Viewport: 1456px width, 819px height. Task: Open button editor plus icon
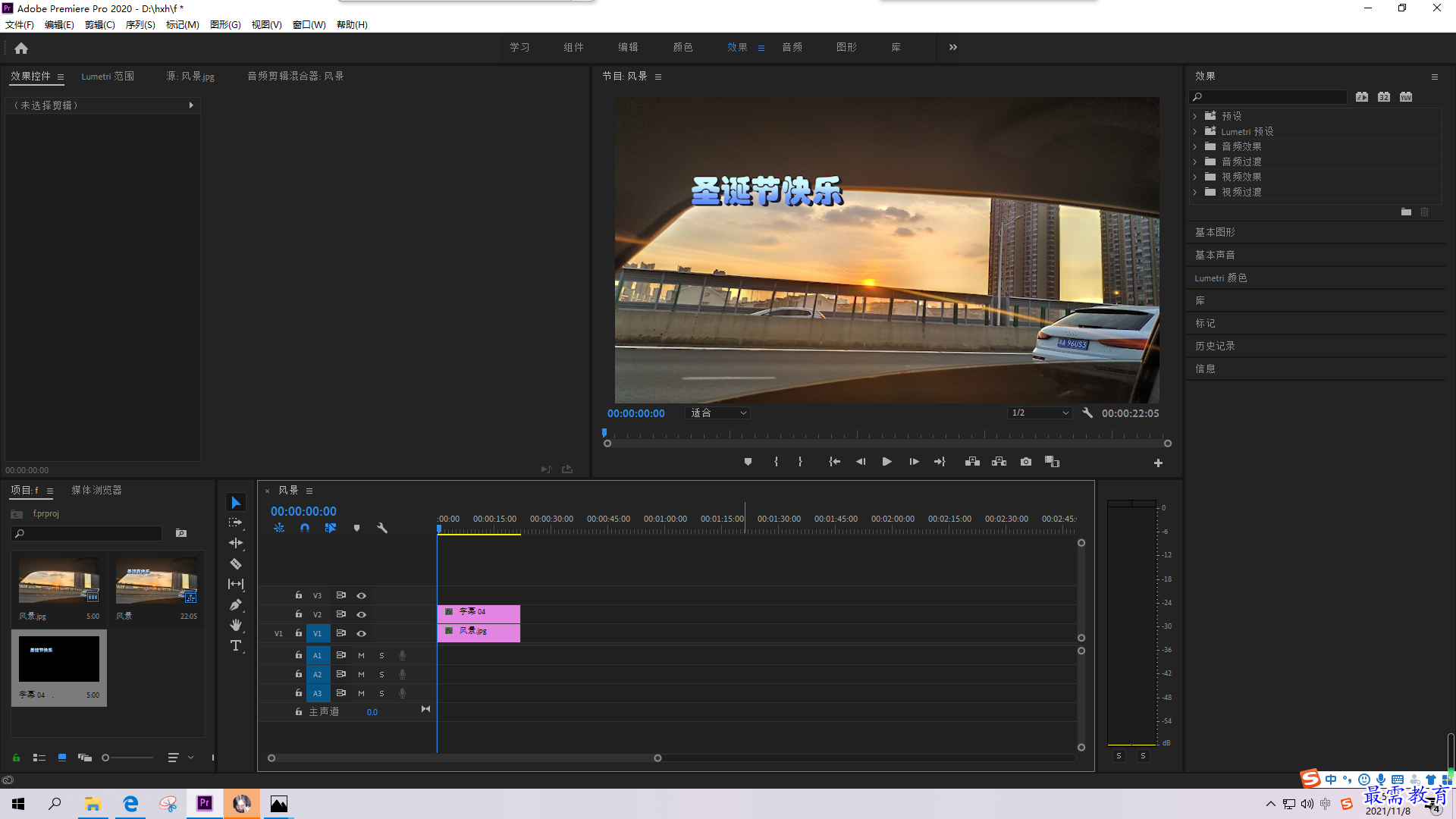(1158, 463)
